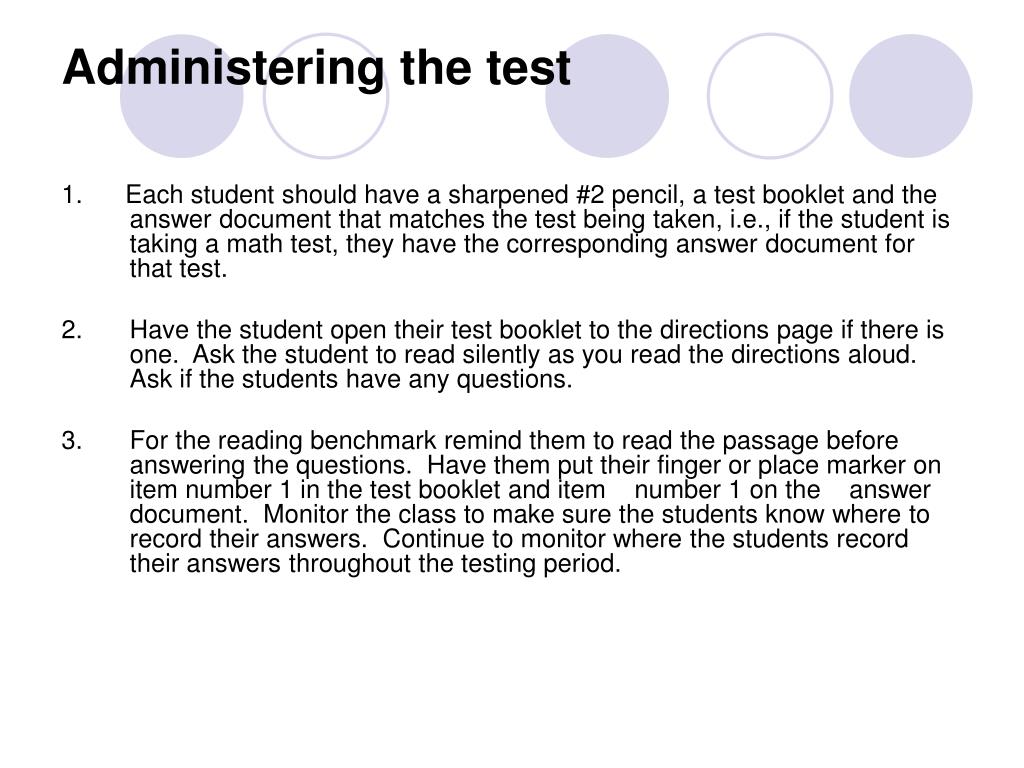Click list number 1 marker
1024x768 pixels.
point(72,195)
